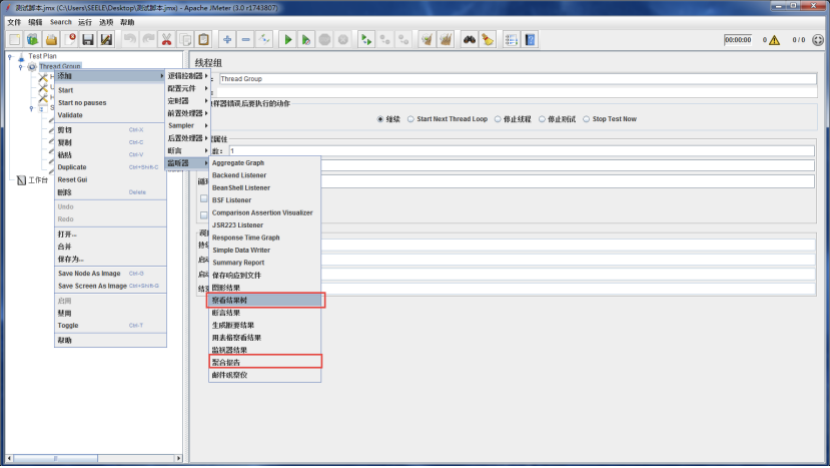Choose Save Node As Image

coord(110,274)
